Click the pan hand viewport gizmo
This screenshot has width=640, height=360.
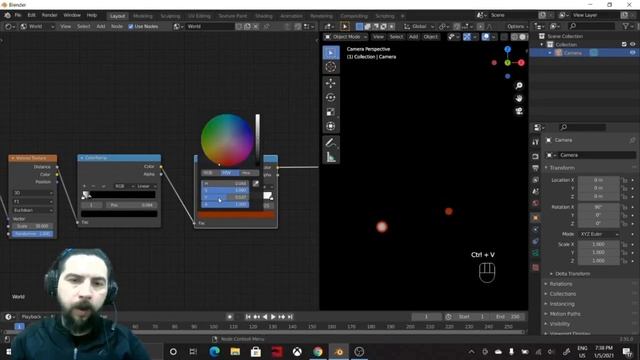coord(519,98)
